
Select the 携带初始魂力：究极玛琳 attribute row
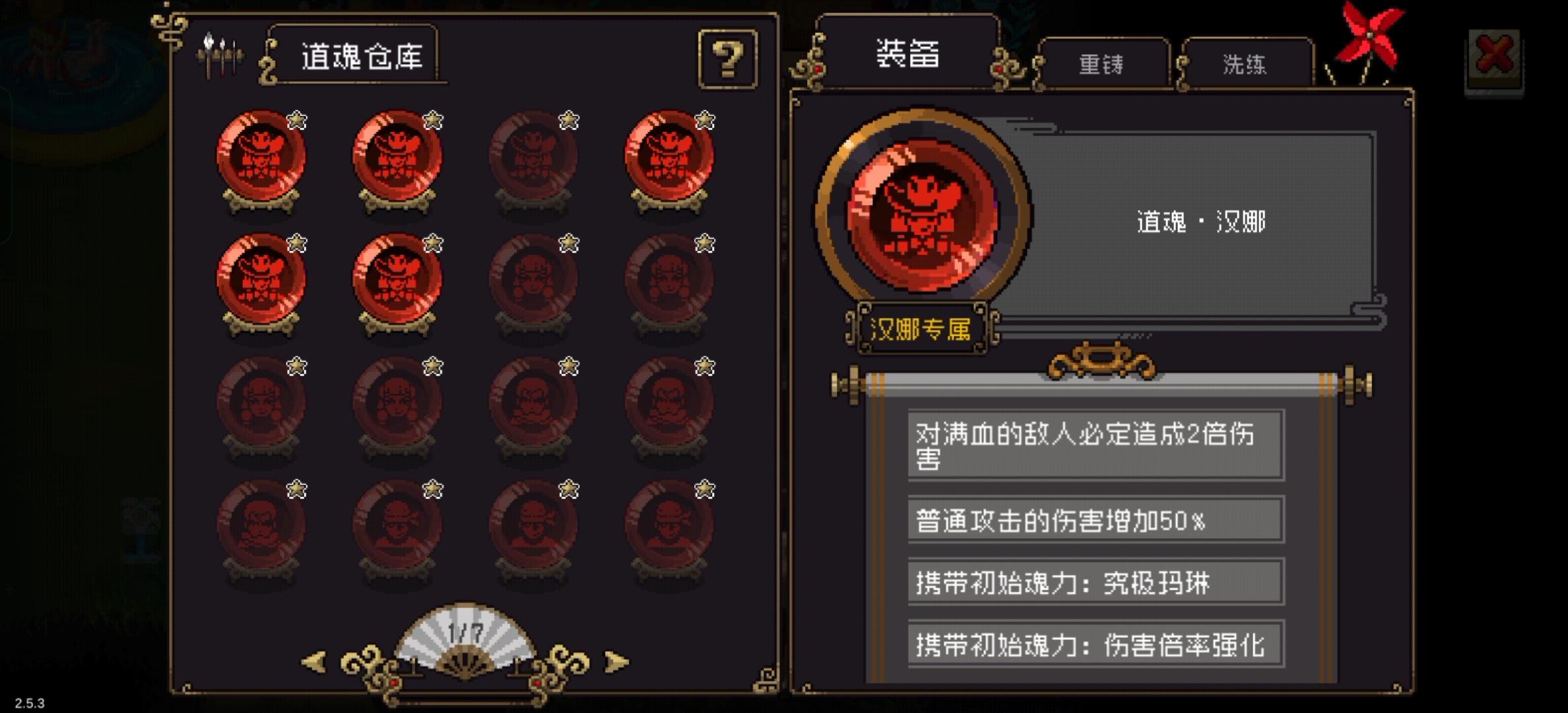pyautogui.click(x=1095, y=582)
